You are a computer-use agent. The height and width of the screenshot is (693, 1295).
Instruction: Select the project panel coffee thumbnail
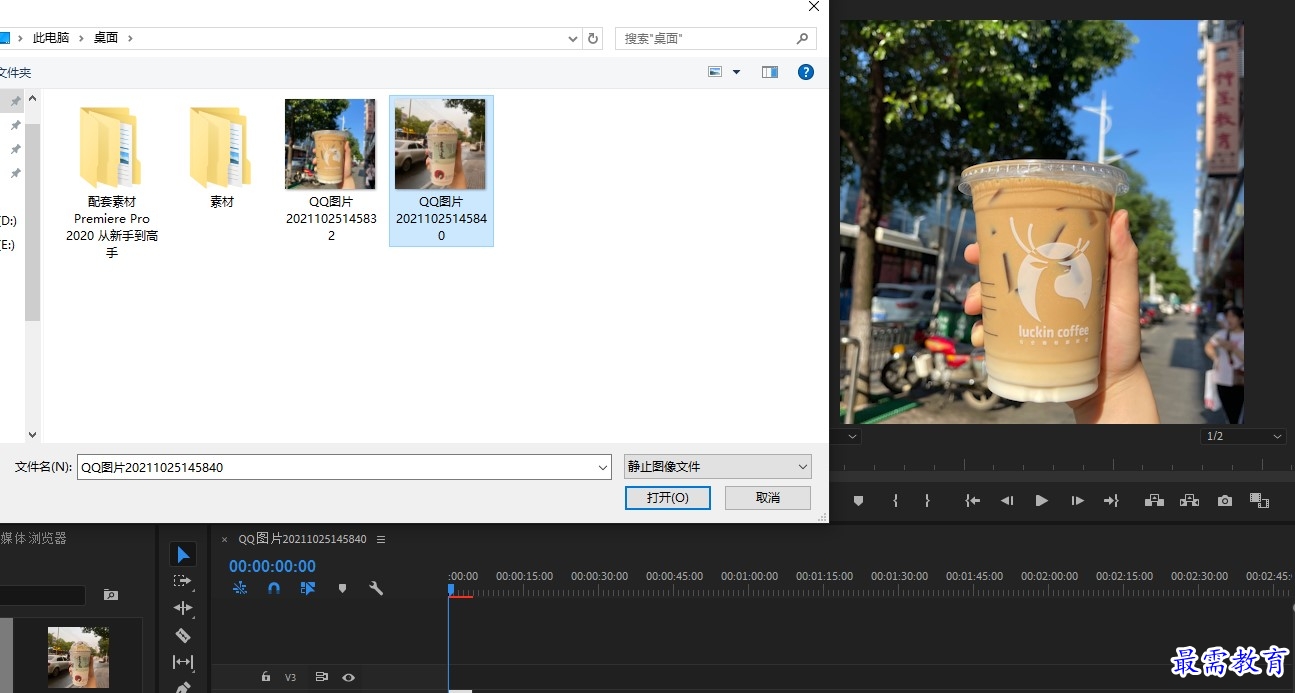pos(78,657)
